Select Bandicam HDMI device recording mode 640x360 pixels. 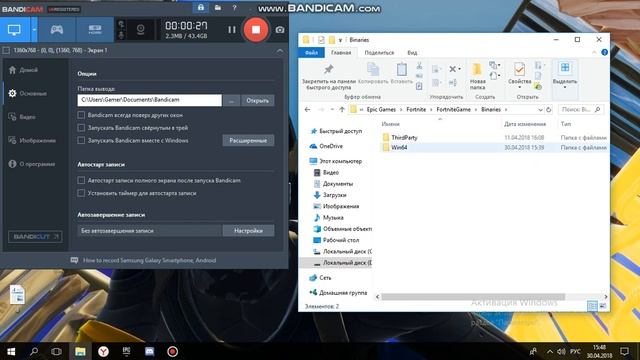(x=95, y=29)
